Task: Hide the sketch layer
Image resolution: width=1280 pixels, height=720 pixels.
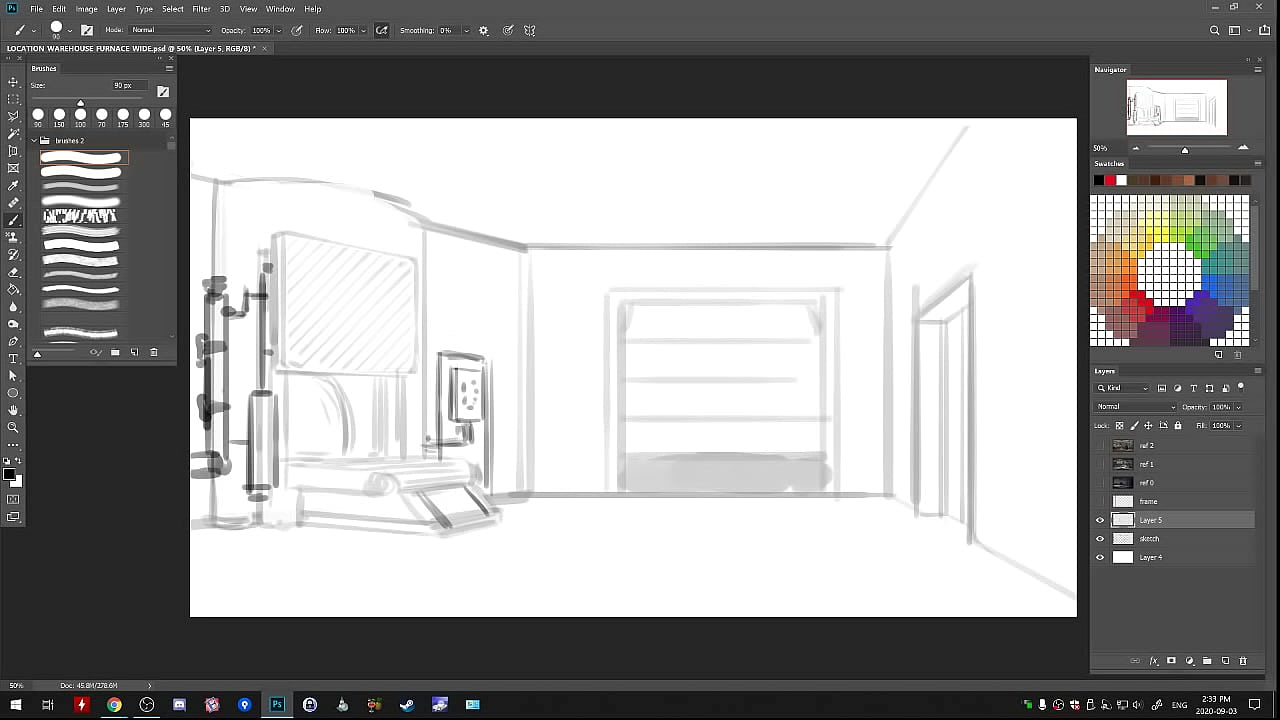Action: click(1100, 539)
